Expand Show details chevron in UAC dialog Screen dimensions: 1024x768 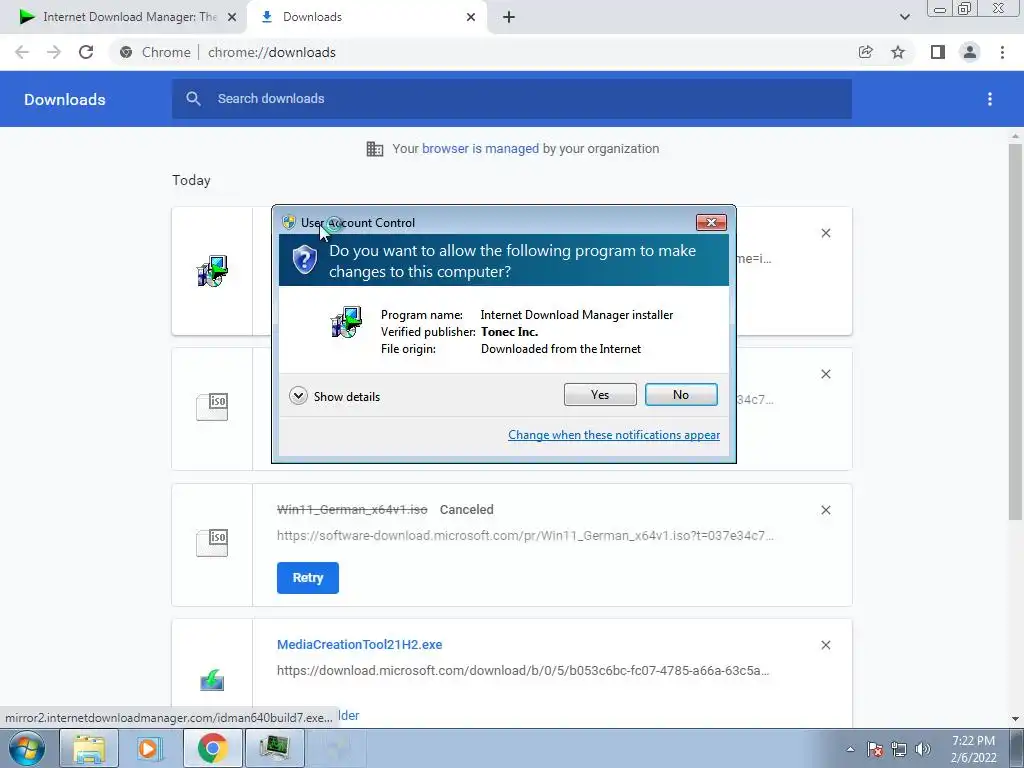298,396
